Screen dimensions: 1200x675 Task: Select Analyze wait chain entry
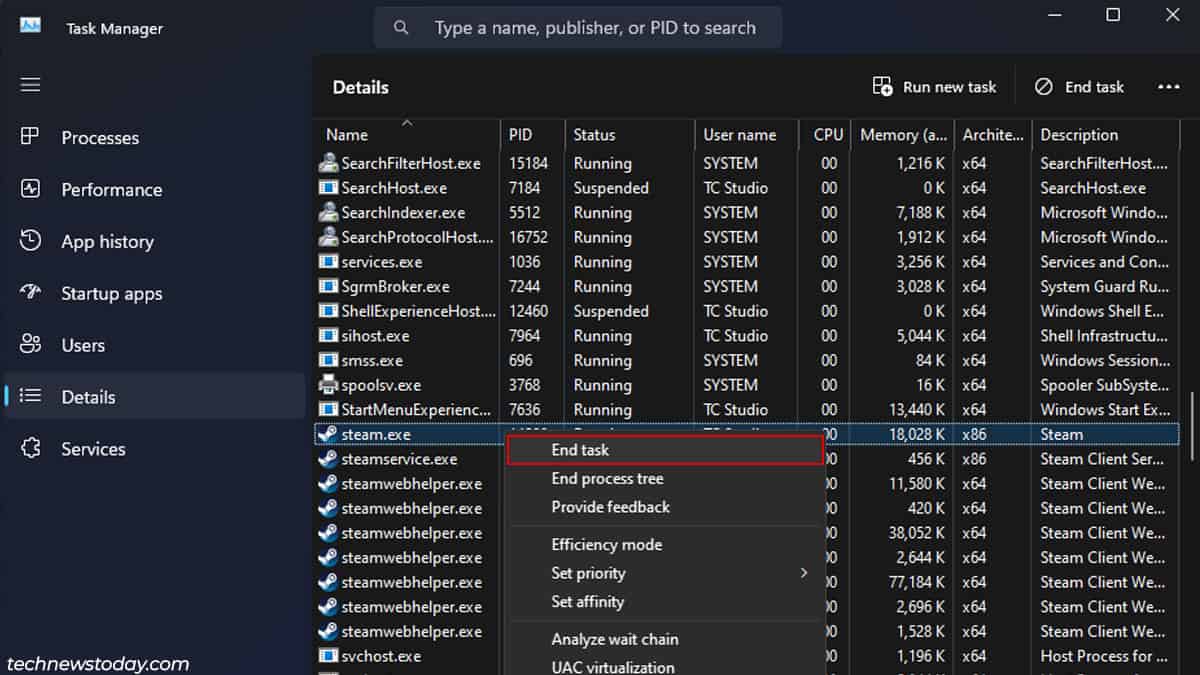click(x=665, y=639)
